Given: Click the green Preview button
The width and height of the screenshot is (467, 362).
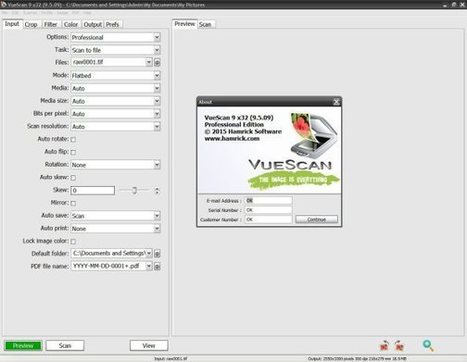Looking at the screenshot, I should 23,346.
